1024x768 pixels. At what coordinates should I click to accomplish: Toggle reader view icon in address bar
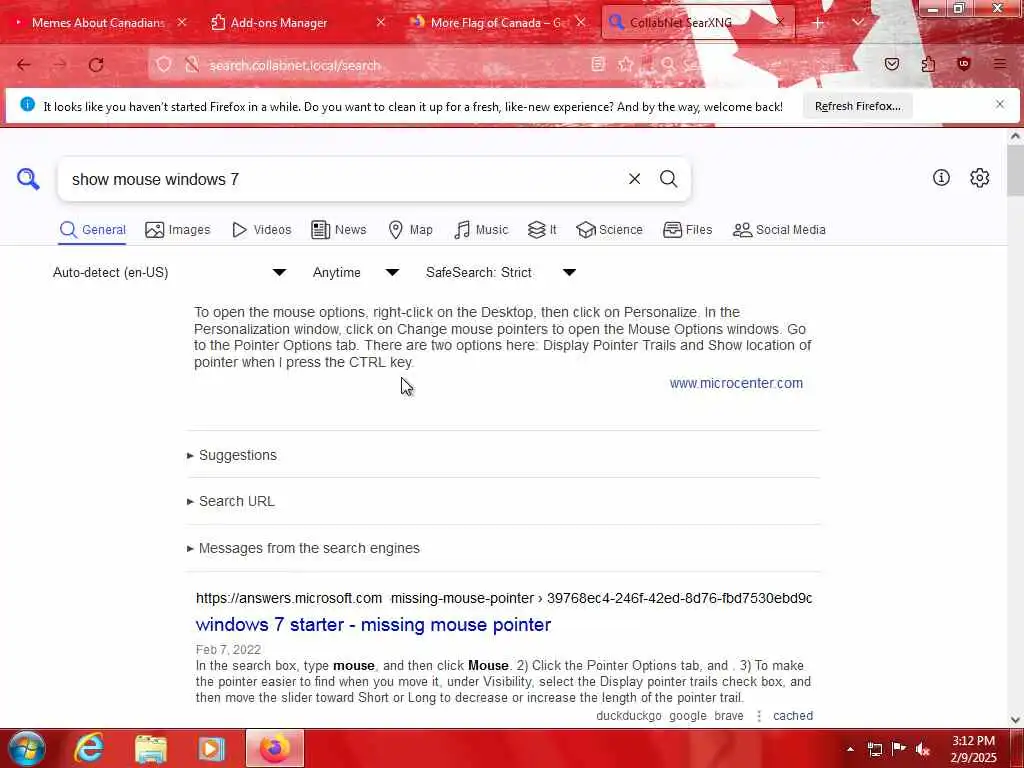[598, 64]
